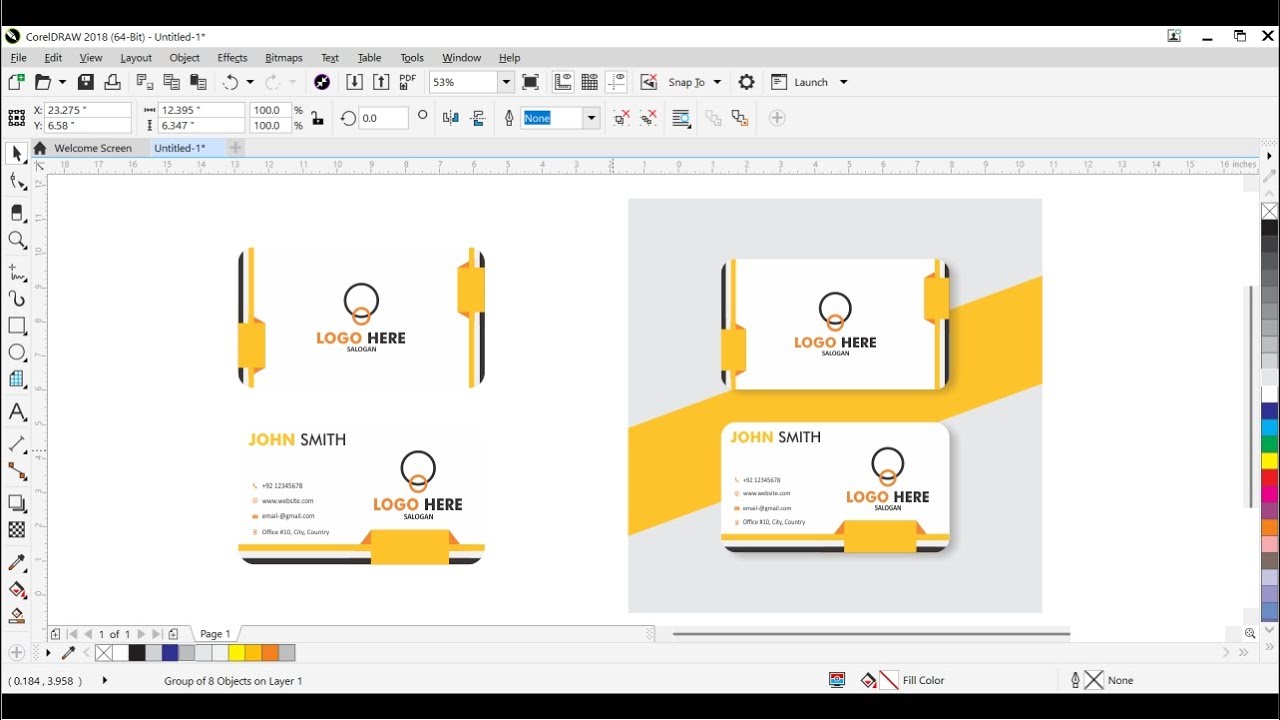Publish to PDF

[x=408, y=82]
